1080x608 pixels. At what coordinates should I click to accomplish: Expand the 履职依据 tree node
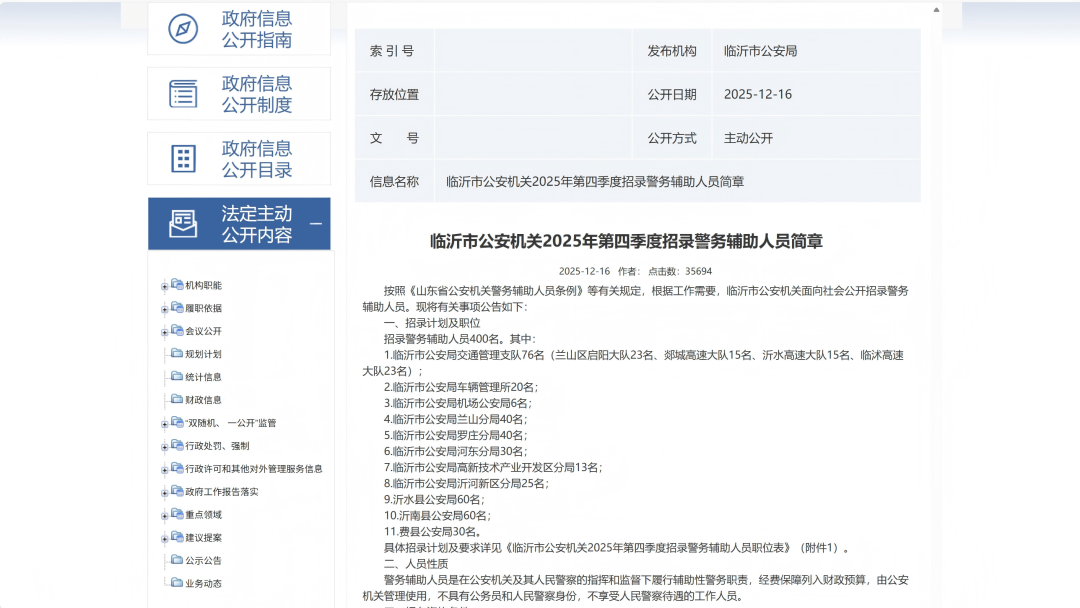pyautogui.click(x=165, y=309)
